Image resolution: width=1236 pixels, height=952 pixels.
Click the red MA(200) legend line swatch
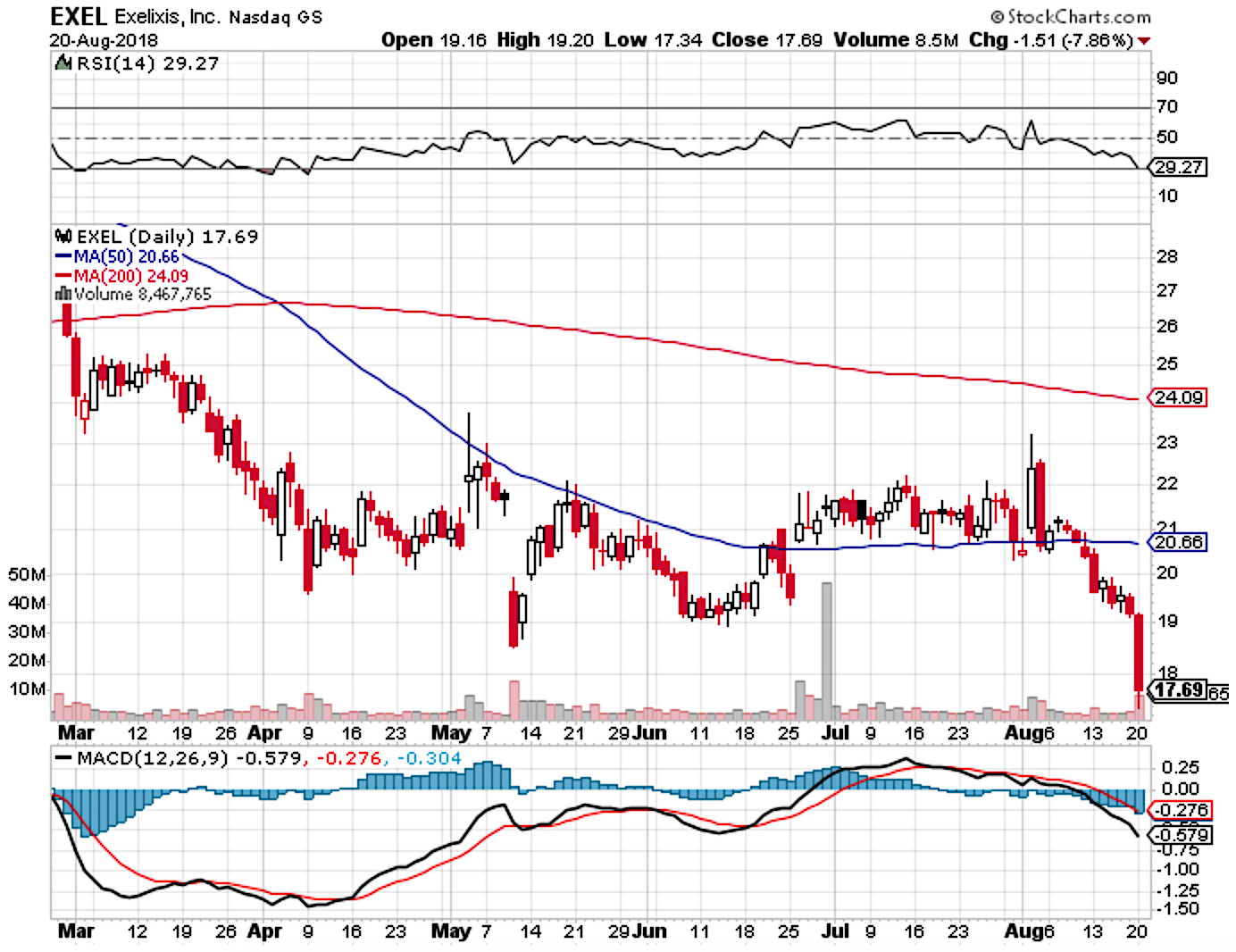(x=63, y=276)
